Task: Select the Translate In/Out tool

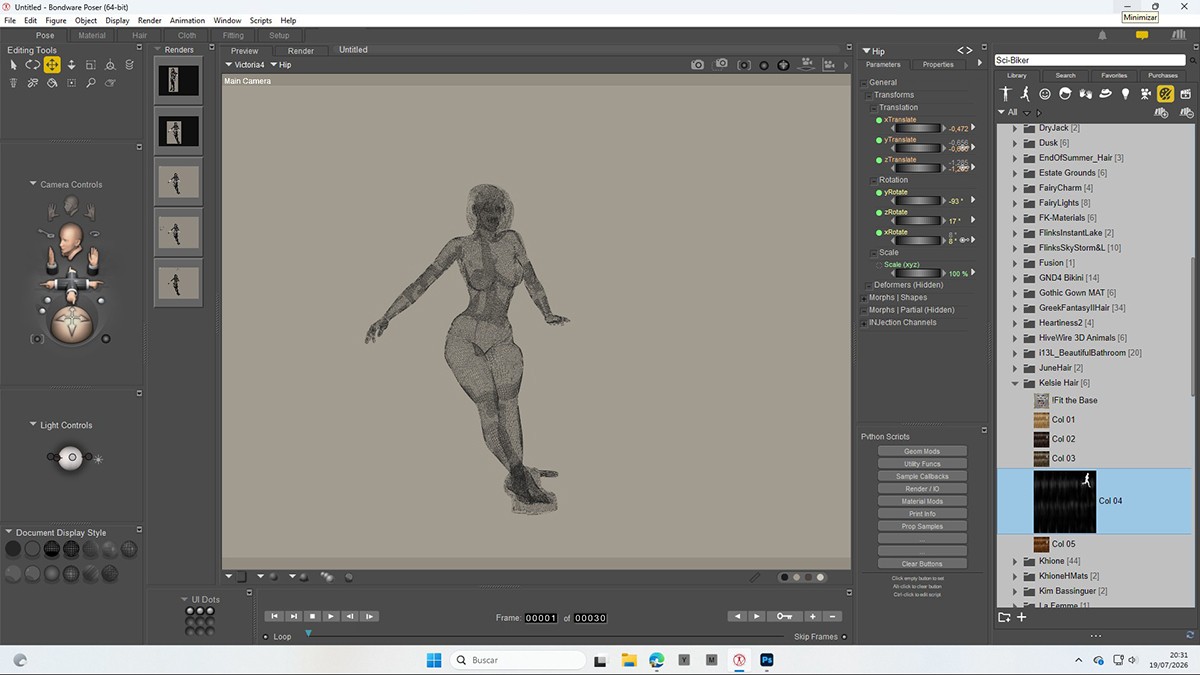Action: click(x=71, y=65)
